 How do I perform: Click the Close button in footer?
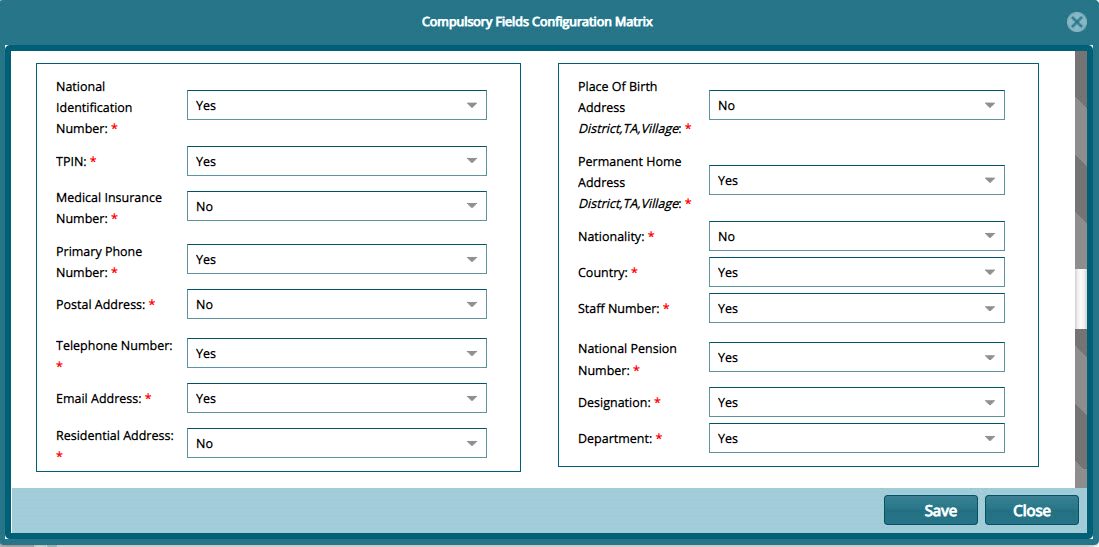(1032, 510)
